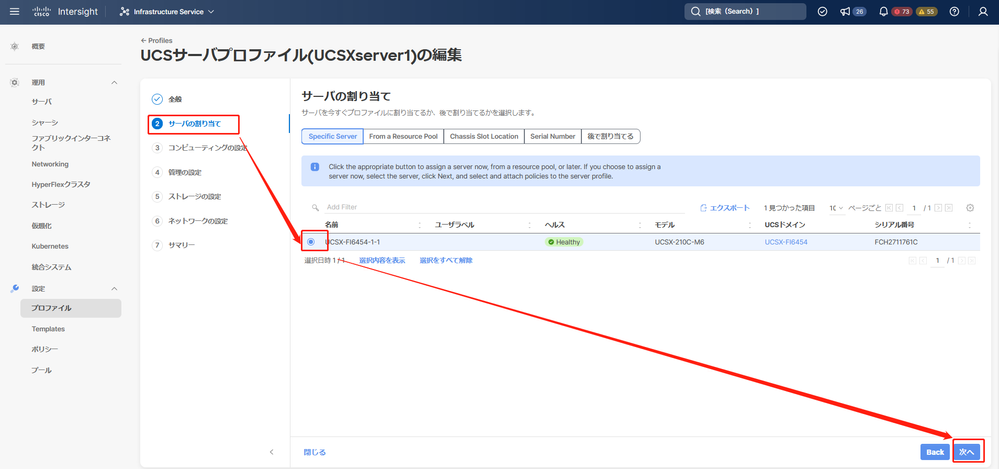Open ポリシー in the sidebar

pos(45,349)
